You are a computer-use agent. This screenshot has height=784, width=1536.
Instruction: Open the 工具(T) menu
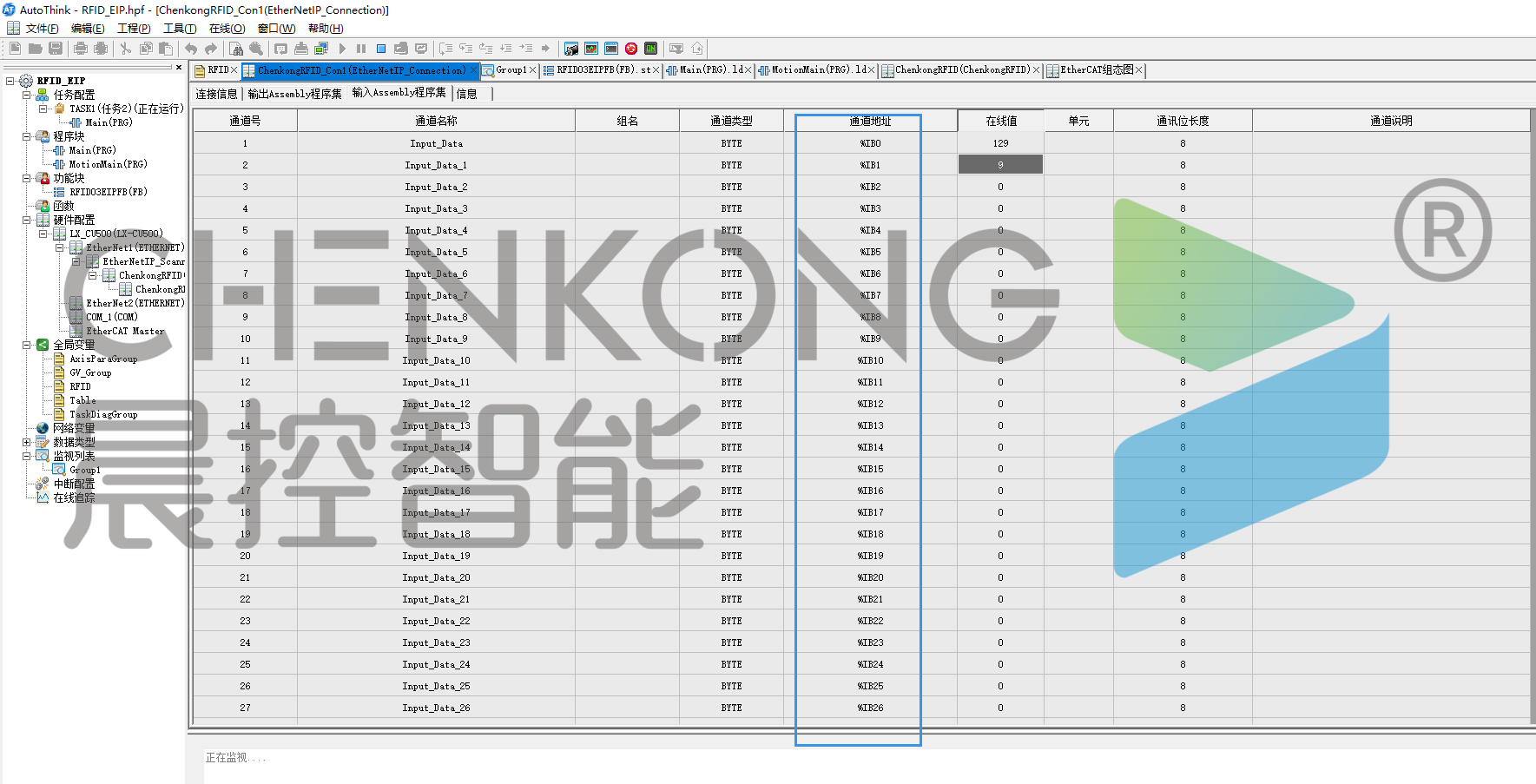(x=180, y=29)
